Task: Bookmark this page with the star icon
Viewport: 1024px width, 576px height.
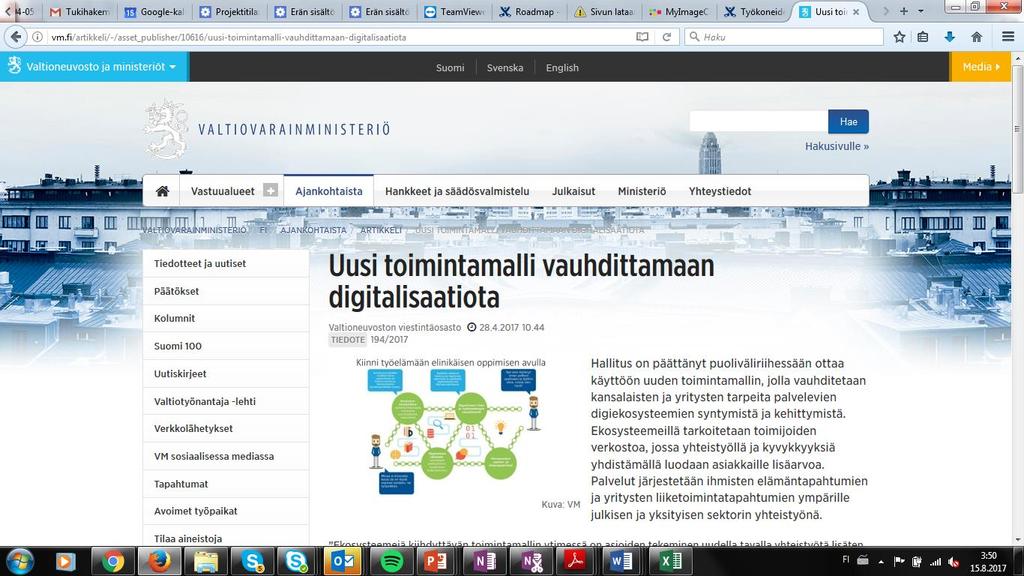Action: (899, 37)
